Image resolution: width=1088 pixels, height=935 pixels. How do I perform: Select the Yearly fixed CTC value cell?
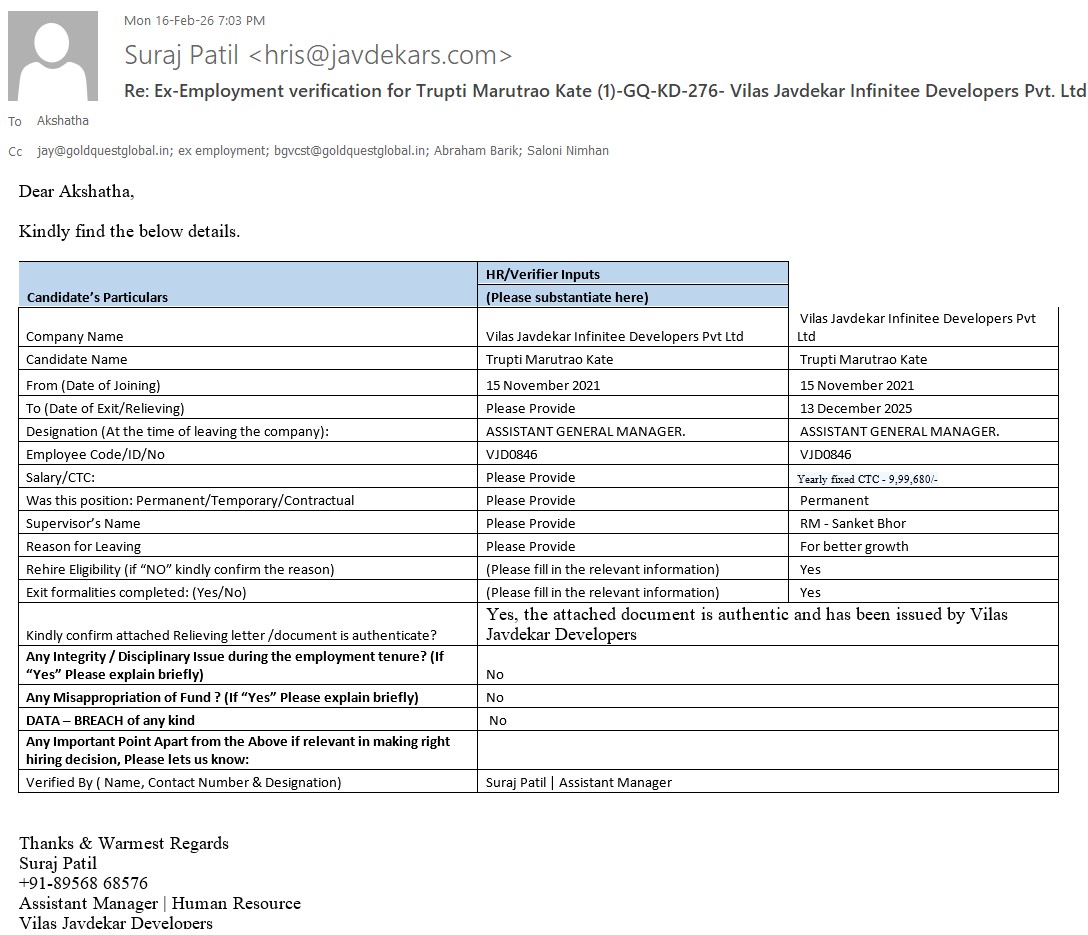867,479
